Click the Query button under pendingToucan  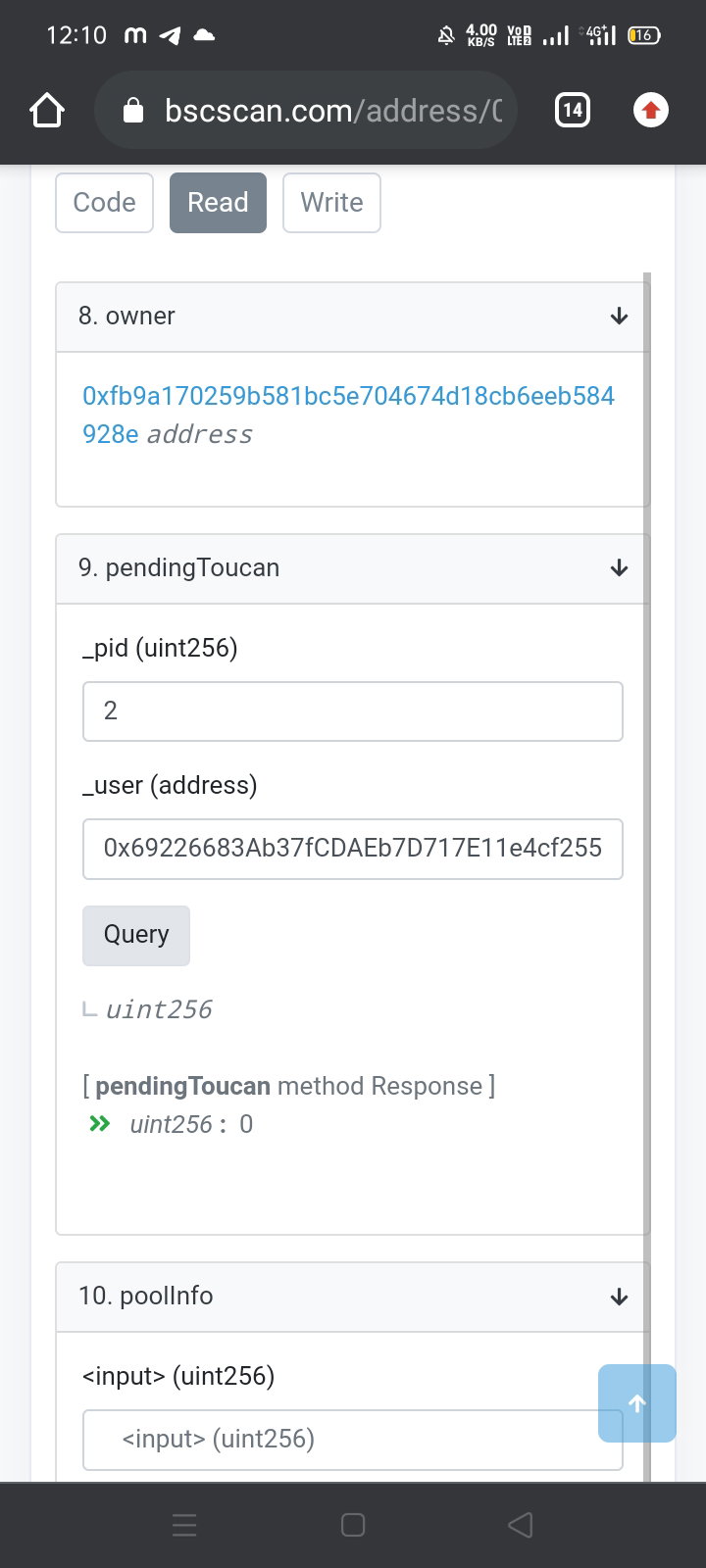(x=136, y=935)
